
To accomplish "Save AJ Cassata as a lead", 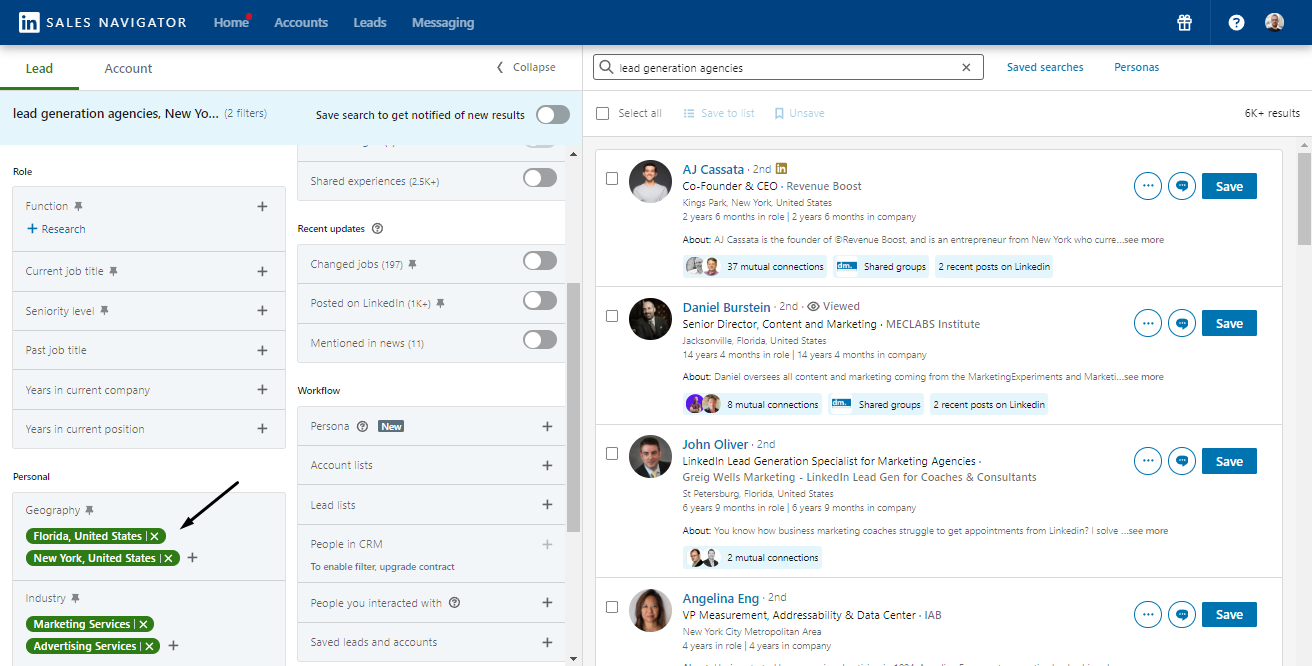I will 1228,186.
